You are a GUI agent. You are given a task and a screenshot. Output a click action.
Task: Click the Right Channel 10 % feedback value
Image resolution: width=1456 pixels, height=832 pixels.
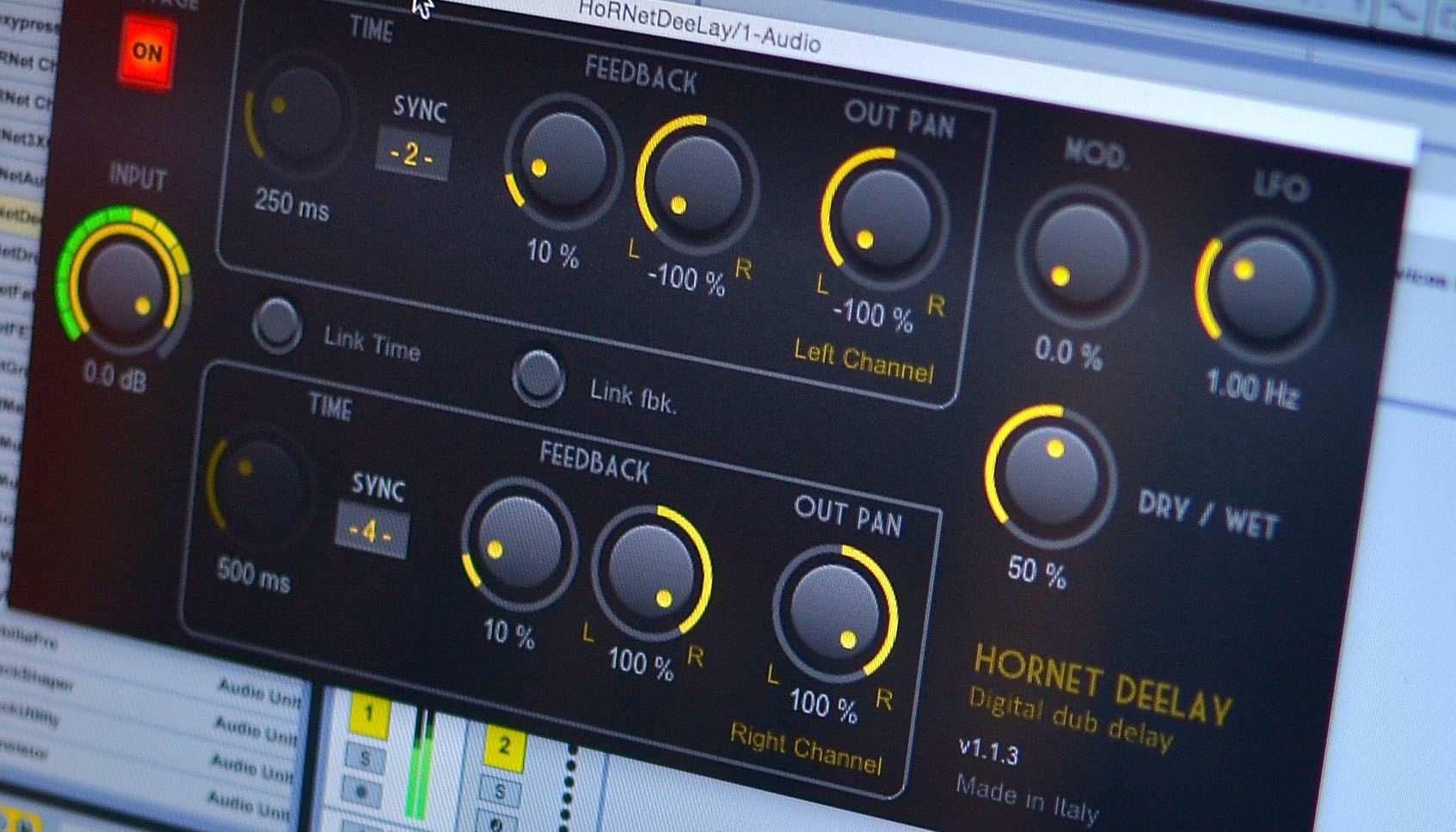(508, 633)
